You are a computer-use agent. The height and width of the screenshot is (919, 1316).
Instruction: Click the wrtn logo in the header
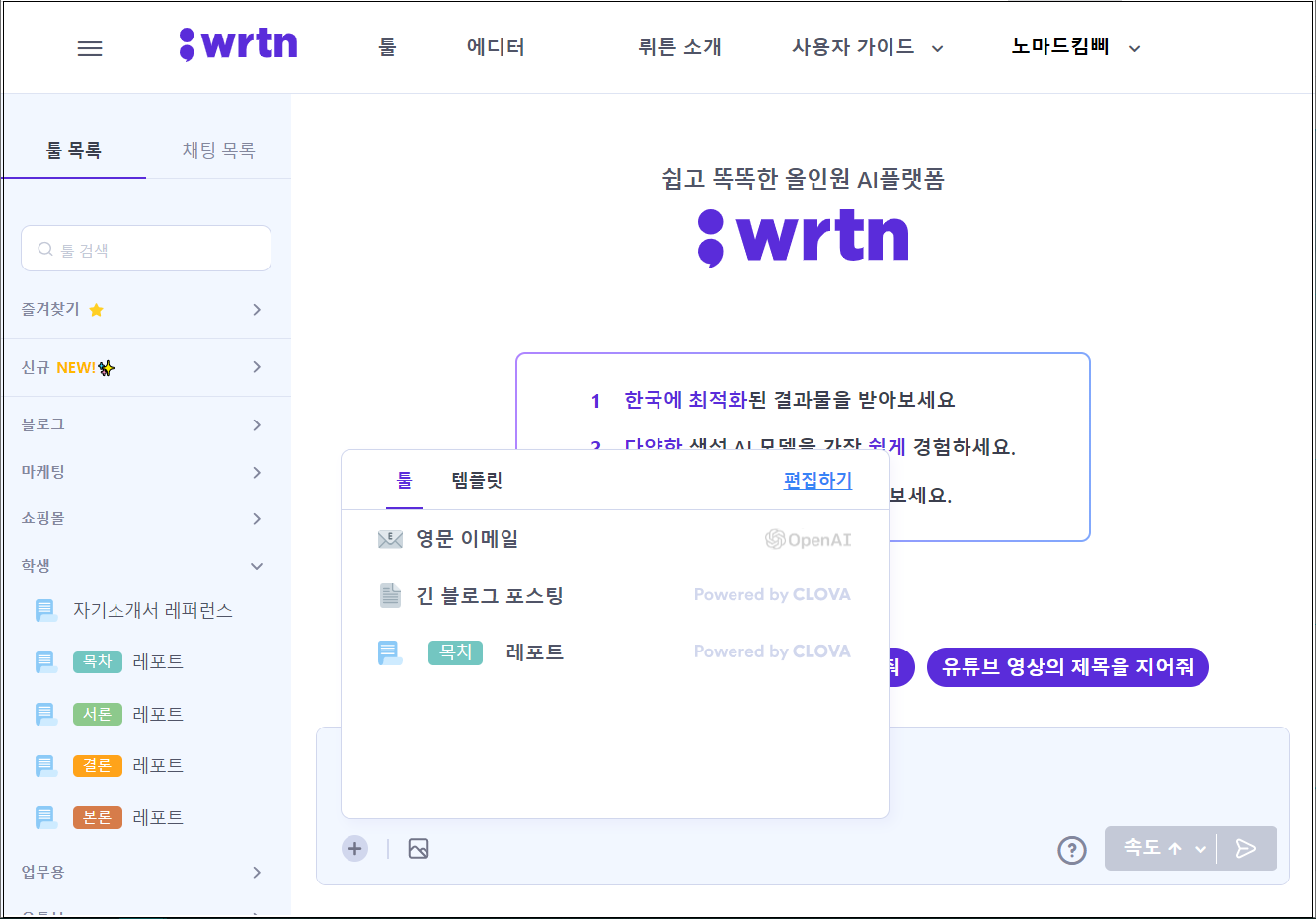coord(239,43)
